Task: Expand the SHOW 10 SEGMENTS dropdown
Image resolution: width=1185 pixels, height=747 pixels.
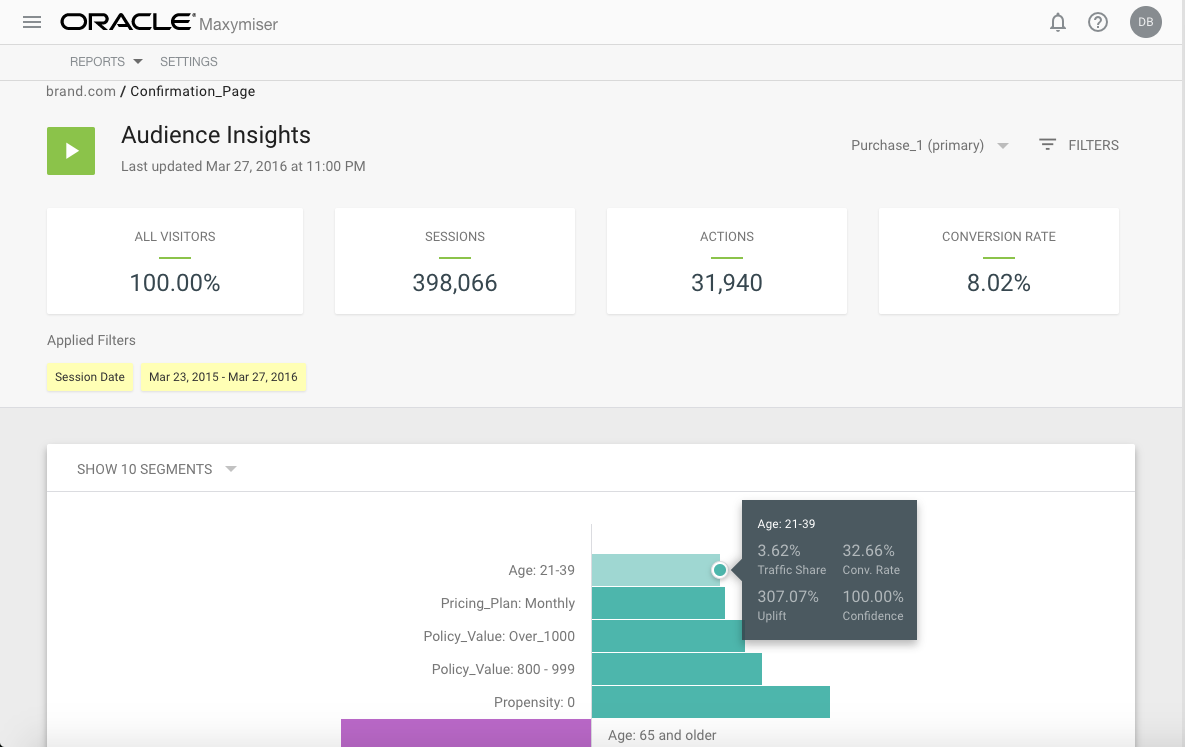Action: pyautogui.click(x=156, y=469)
